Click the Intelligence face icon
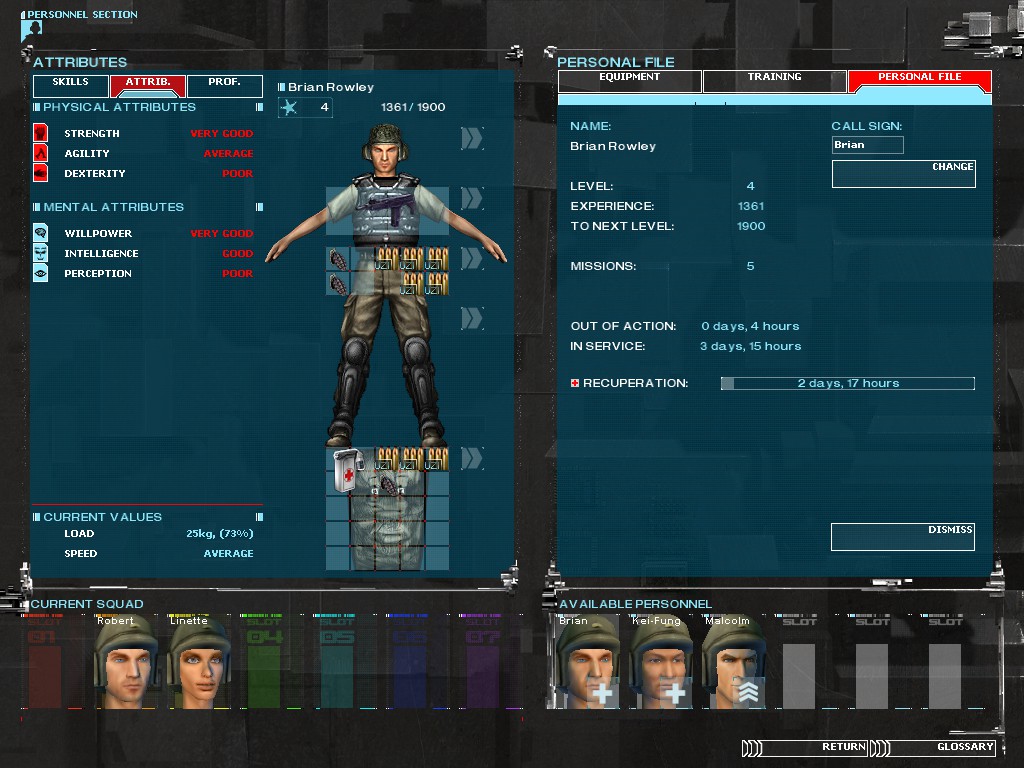The image size is (1024, 768). point(40,253)
